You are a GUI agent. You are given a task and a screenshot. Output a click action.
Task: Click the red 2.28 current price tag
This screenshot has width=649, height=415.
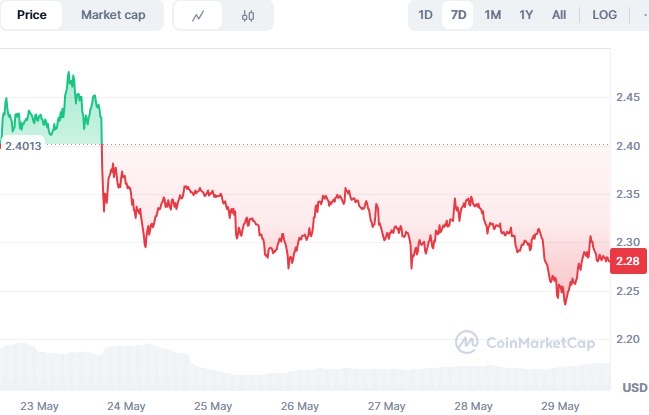(x=628, y=261)
